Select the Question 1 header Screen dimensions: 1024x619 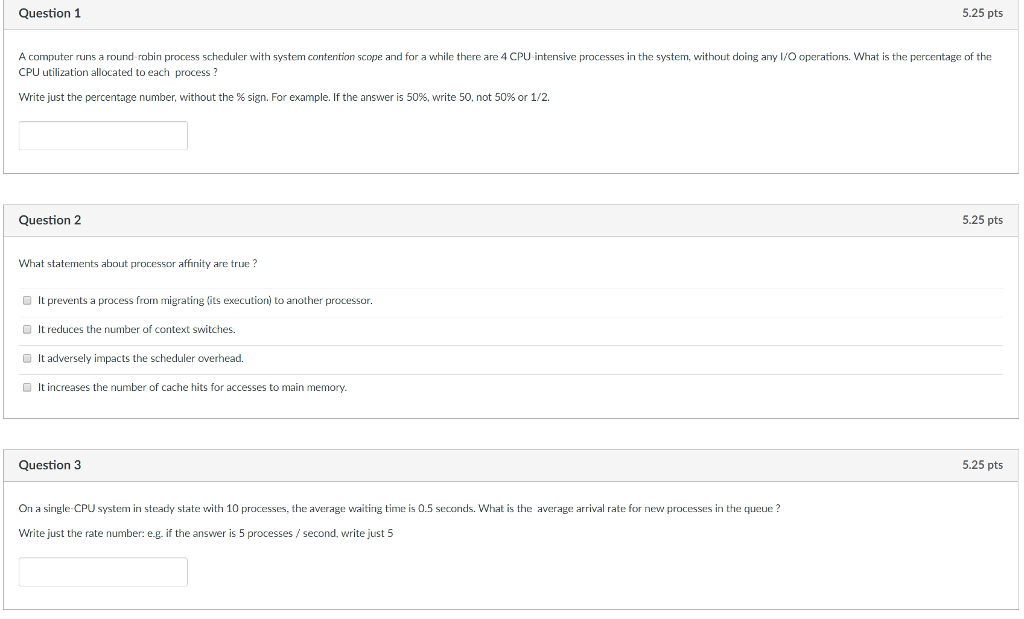click(50, 13)
